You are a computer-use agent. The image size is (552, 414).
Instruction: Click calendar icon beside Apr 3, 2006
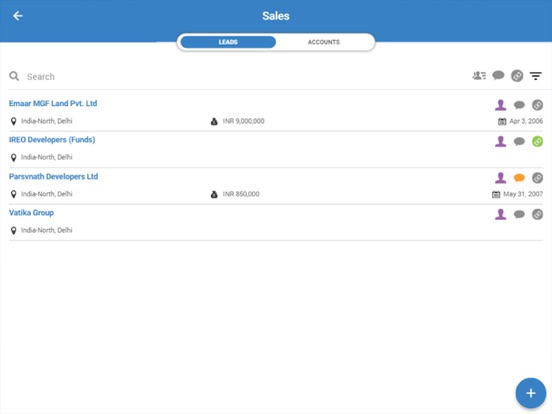point(502,121)
